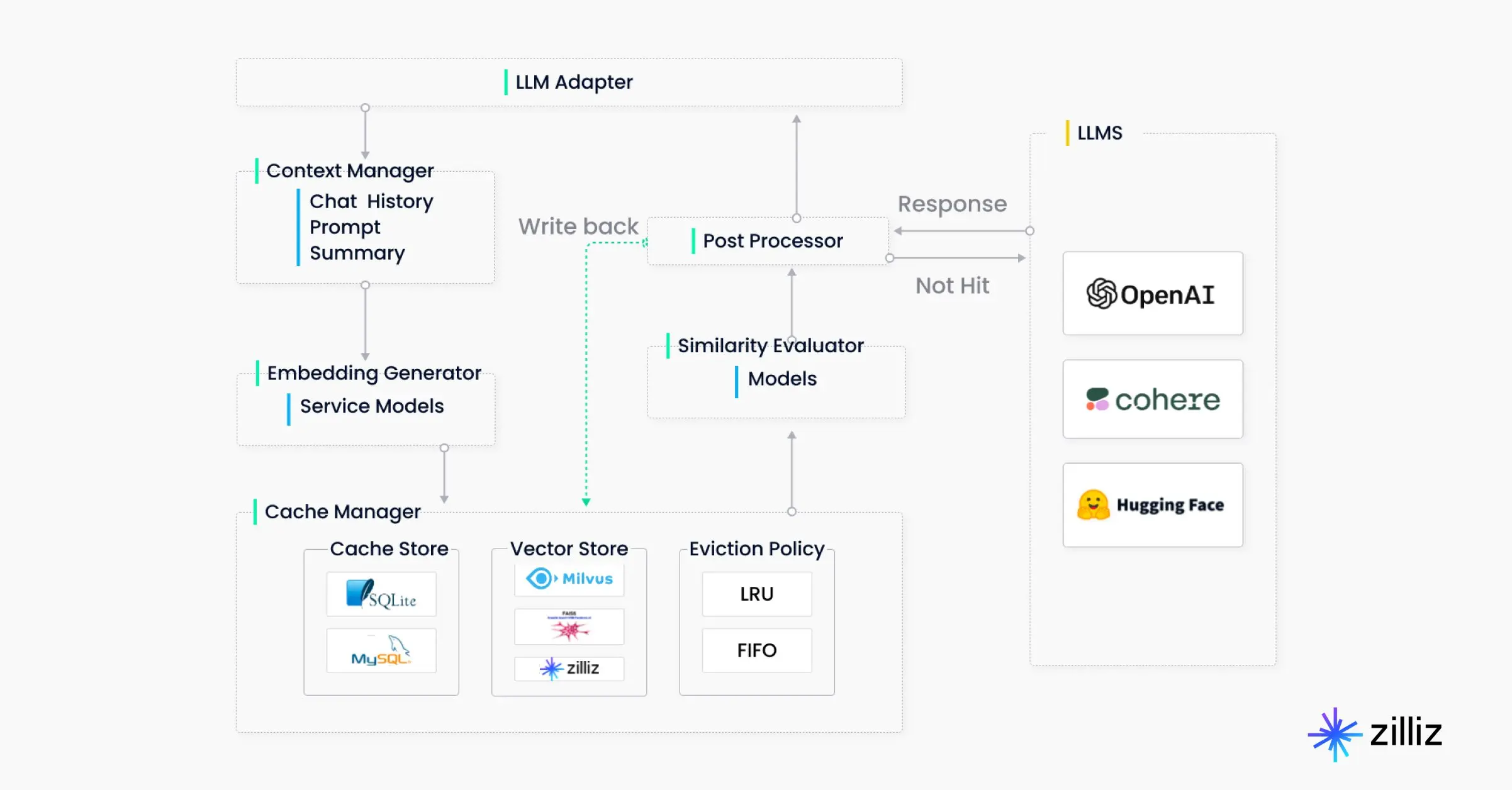Click the Context Manager heading
Viewport: 1512px width, 790px height.
(x=350, y=170)
